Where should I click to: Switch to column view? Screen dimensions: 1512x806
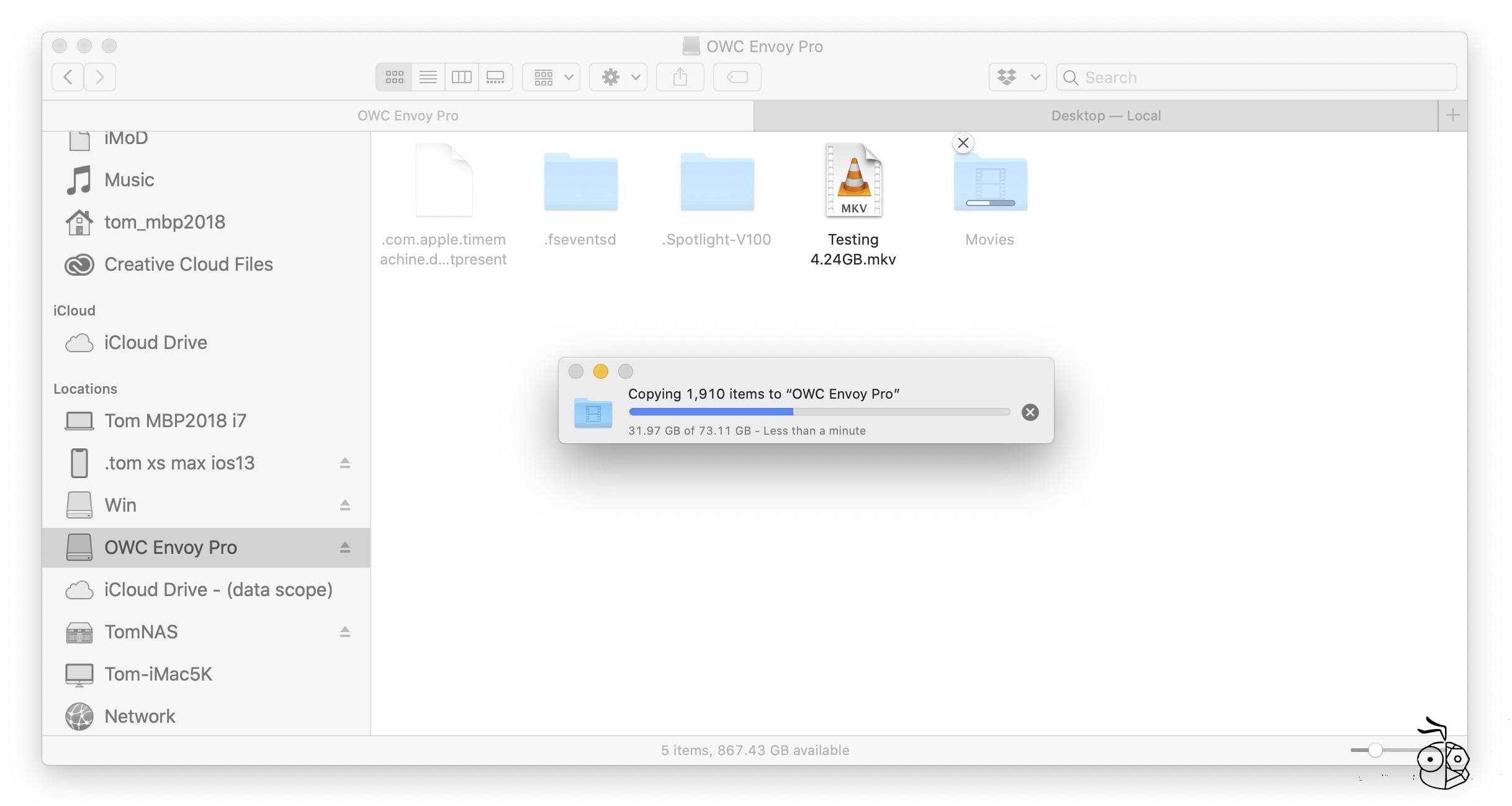point(461,76)
